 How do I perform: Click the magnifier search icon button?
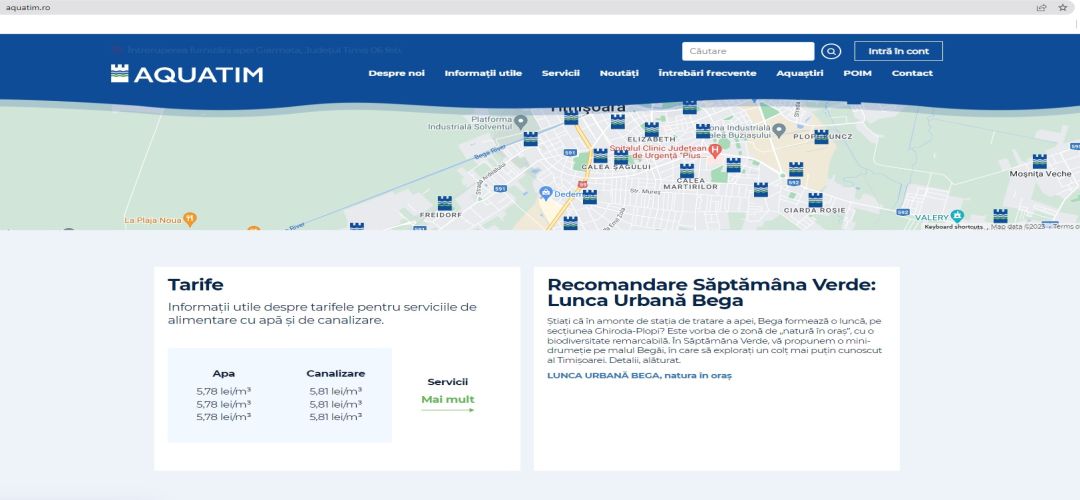(x=831, y=51)
